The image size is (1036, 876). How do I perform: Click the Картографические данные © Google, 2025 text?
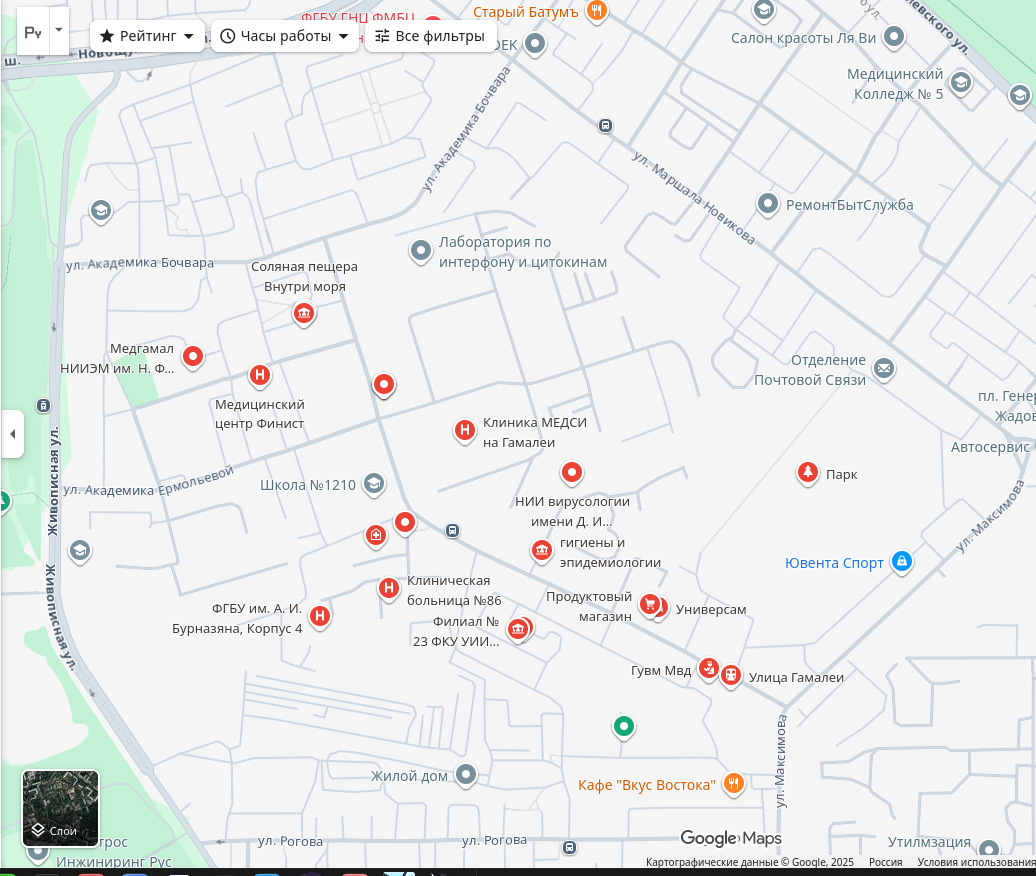tap(749, 862)
